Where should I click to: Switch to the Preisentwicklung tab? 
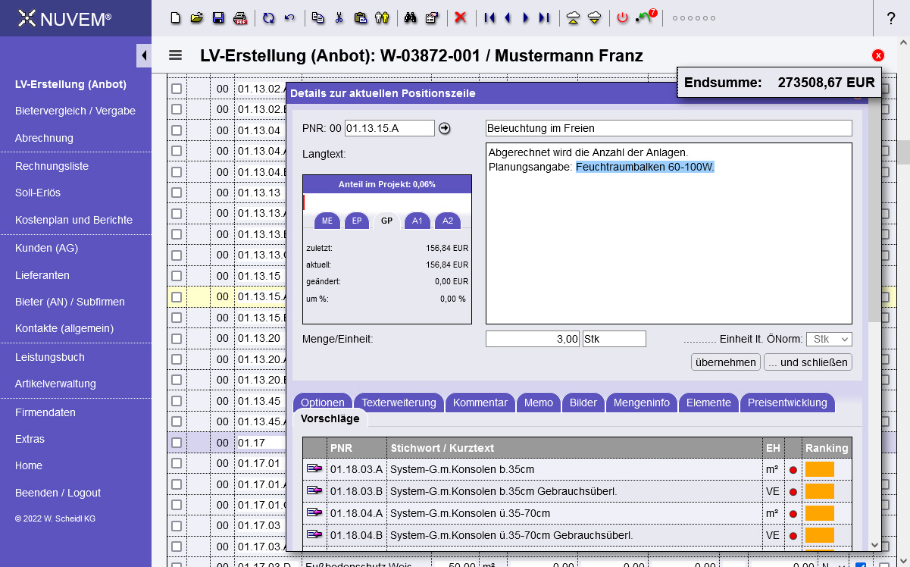[787, 403]
